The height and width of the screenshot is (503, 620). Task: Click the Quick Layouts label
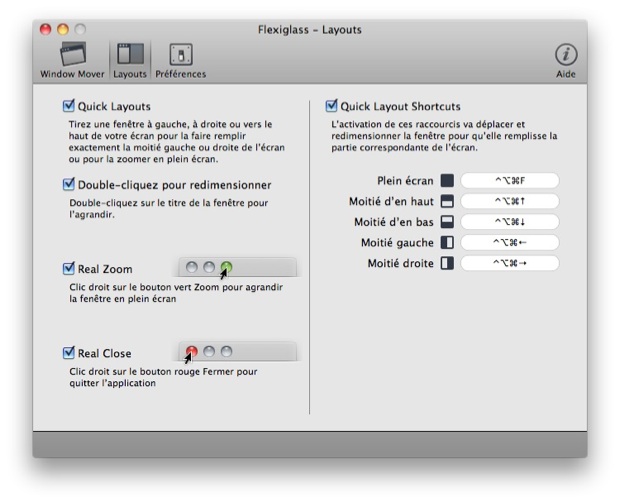point(114,106)
